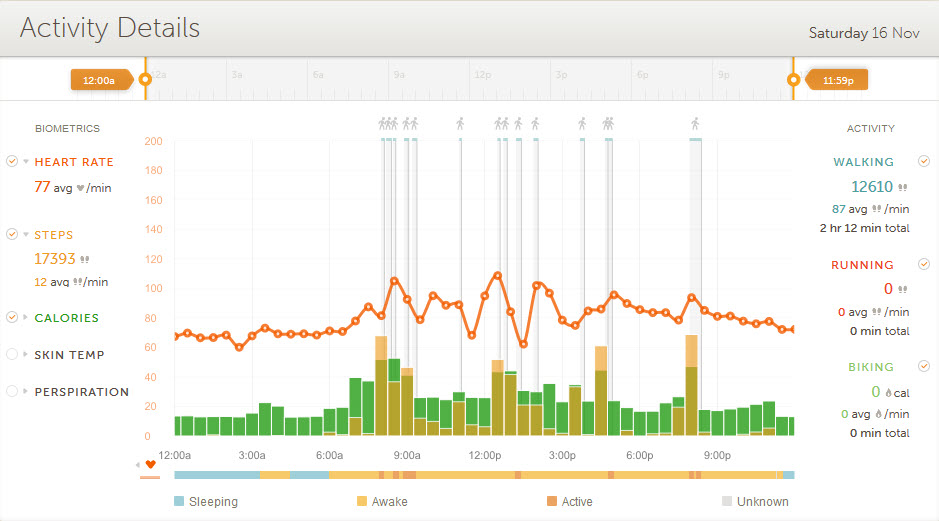Image resolution: width=939 pixels, height=521 pixels.
Task: Toggle the Walking activity checkbox
Action: coord(924,161)
